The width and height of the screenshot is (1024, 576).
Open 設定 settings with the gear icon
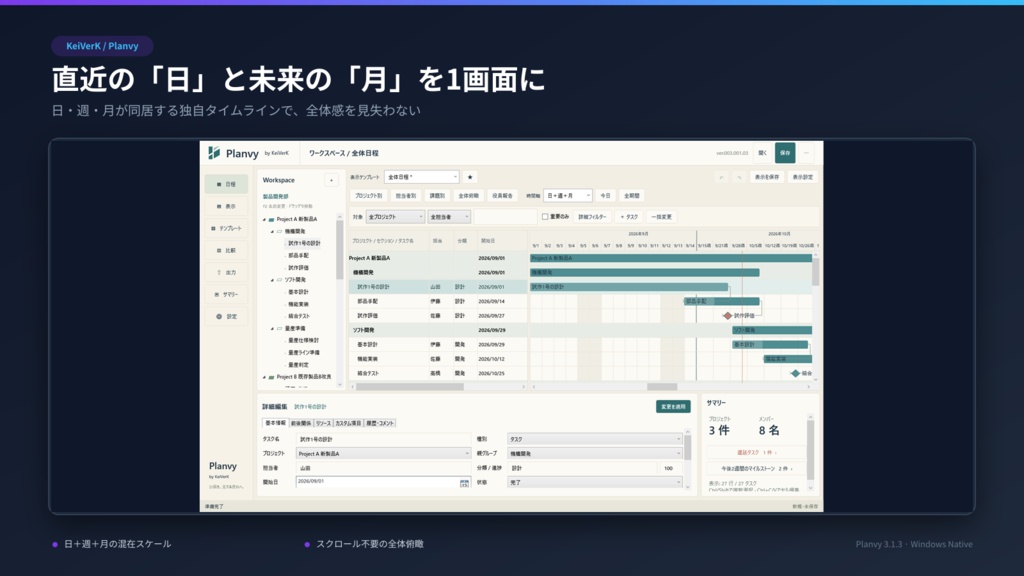pos(226,317)
